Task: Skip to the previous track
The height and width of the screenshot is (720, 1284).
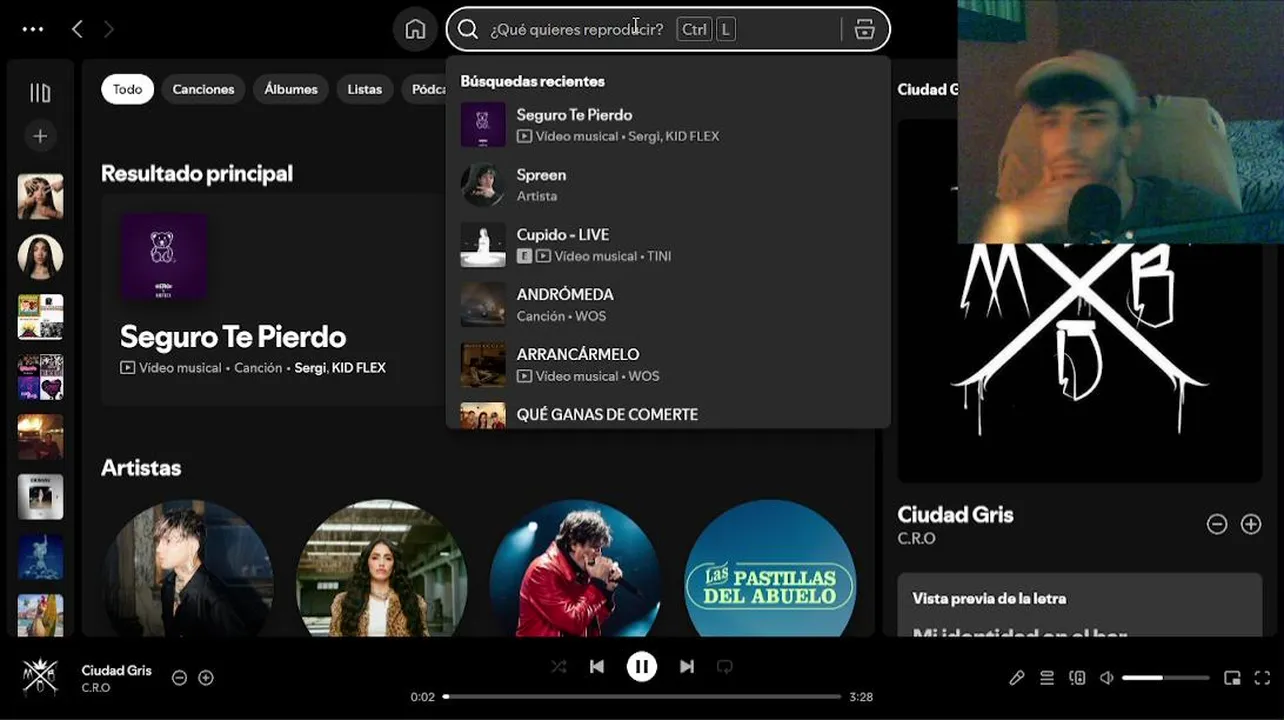Action: tap(597, 666)
